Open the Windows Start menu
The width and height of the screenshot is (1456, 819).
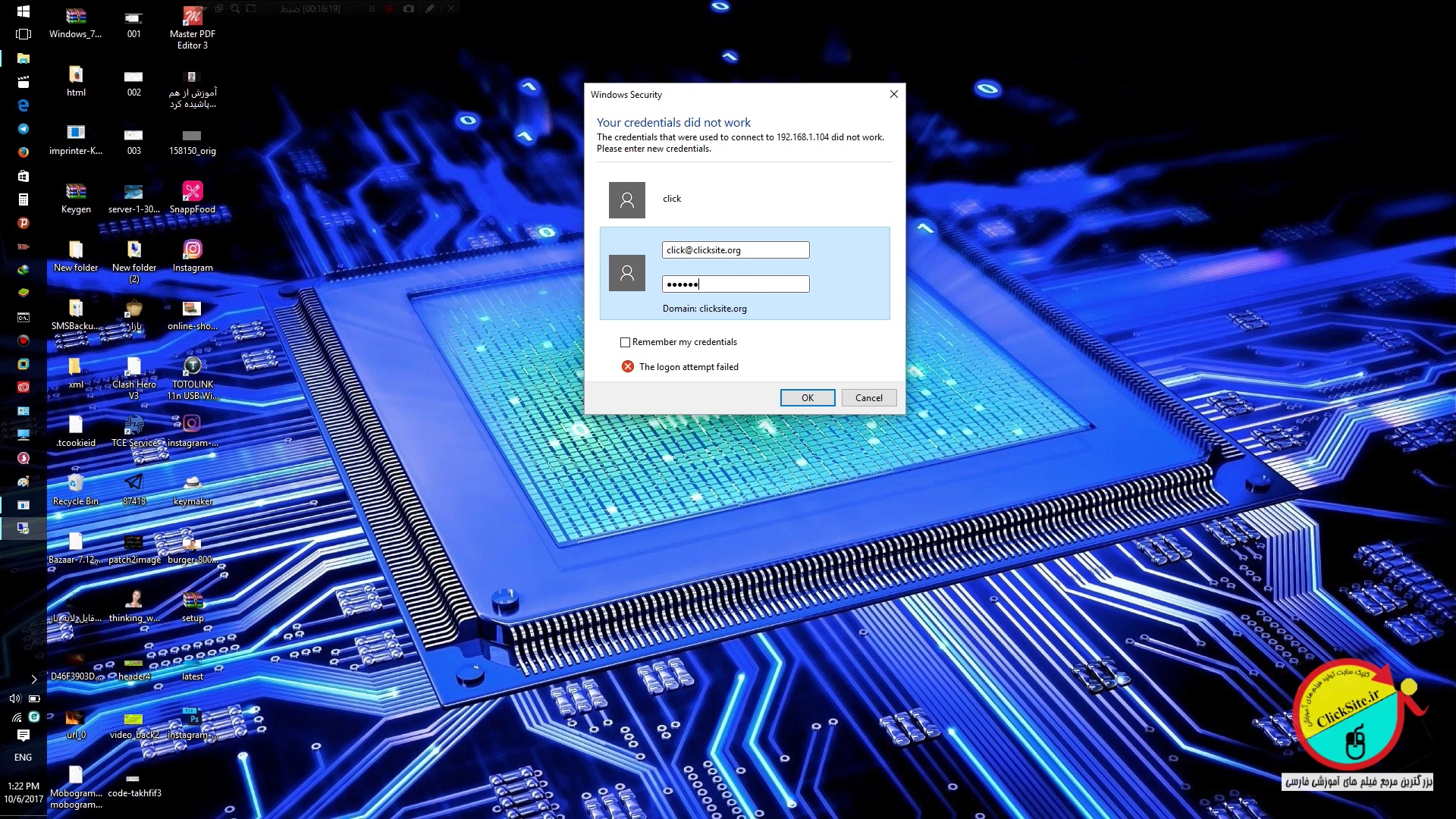[23, 11]
